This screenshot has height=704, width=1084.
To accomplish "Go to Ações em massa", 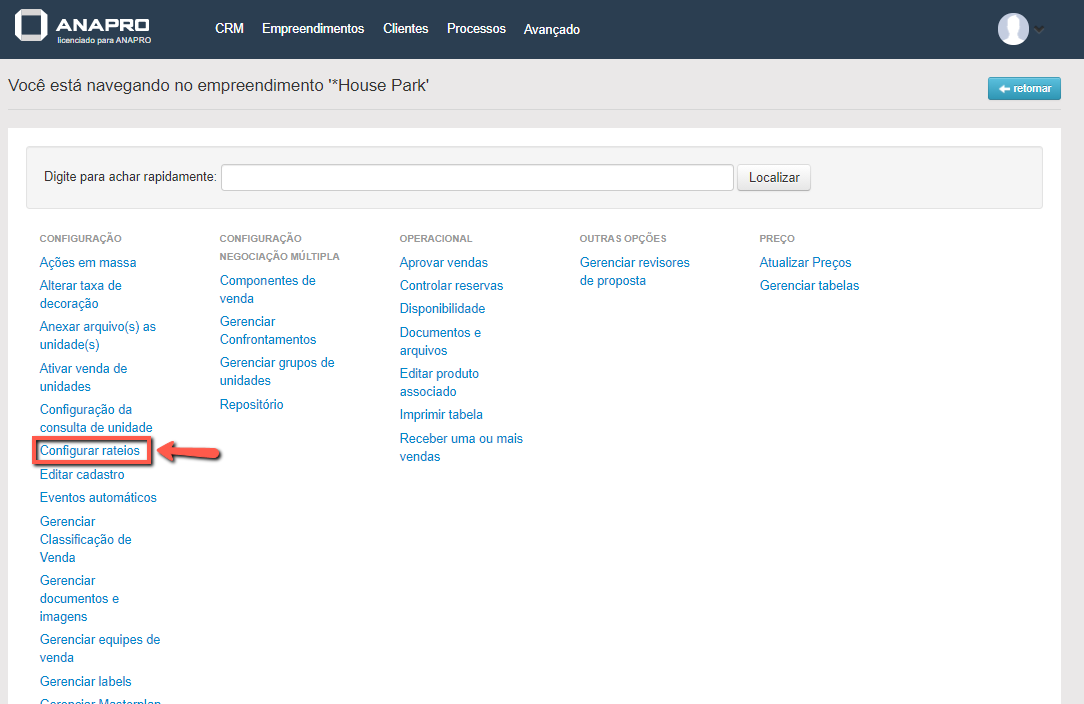I will coord(88,263).
